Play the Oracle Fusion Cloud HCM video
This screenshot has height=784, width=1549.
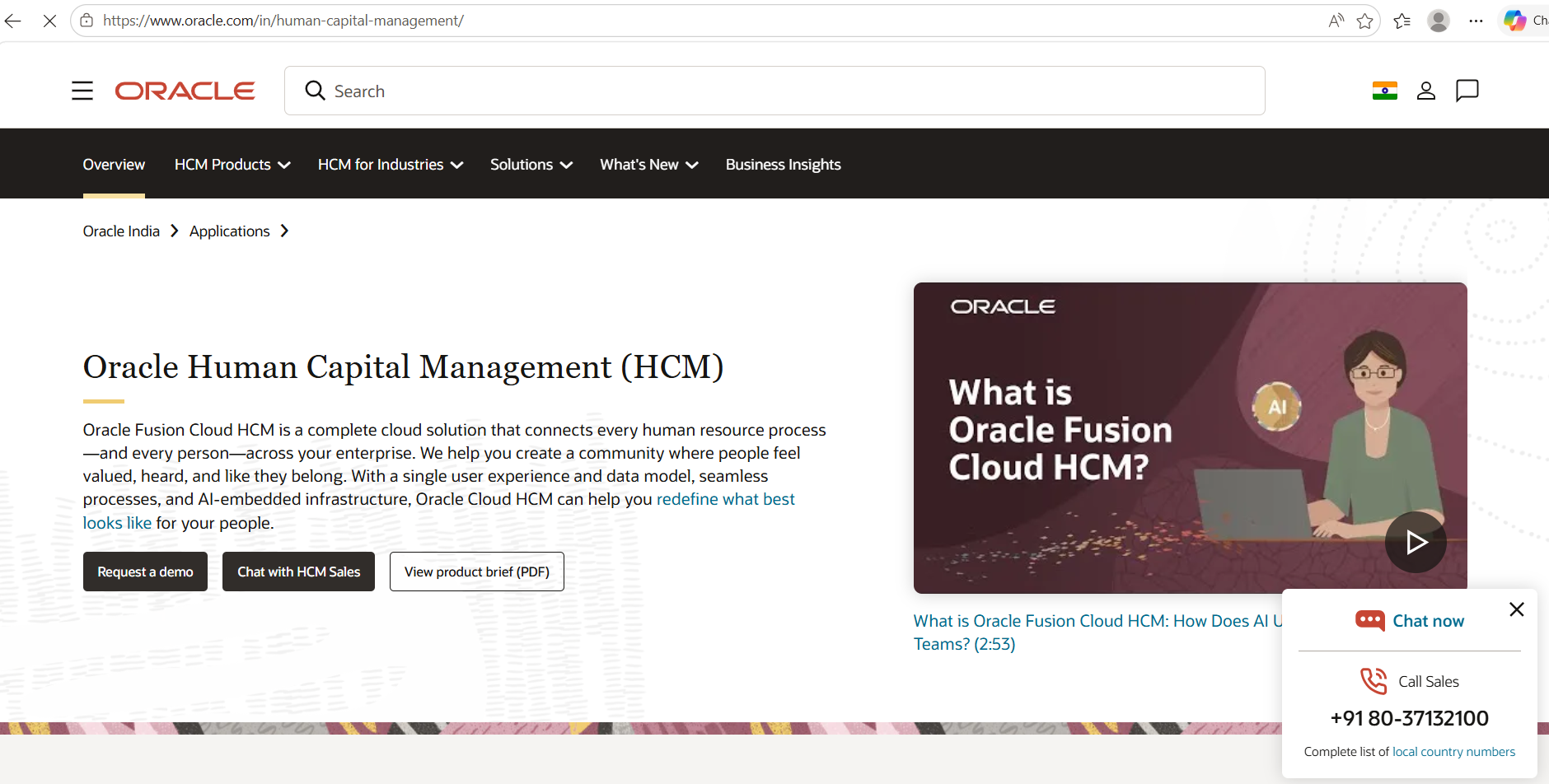click(x=1416, y=542)
